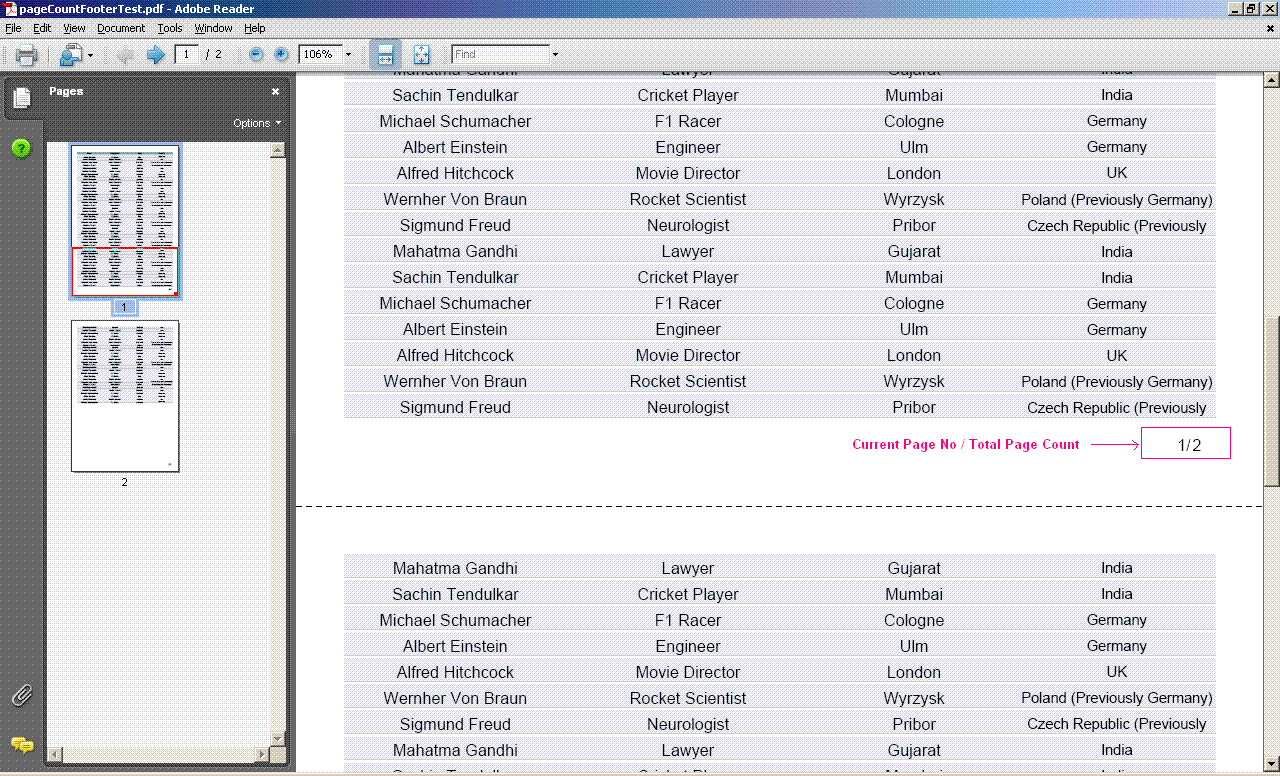1280x776 pixels.
Task: Open the Edit menu
Action: tap(42, 28)
